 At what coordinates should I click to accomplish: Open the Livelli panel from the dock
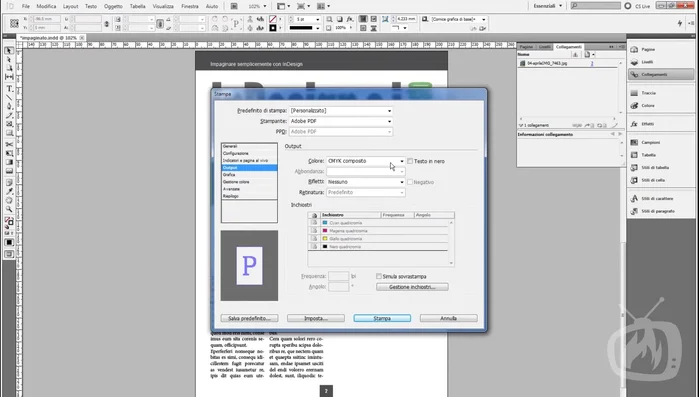(660, 62)
